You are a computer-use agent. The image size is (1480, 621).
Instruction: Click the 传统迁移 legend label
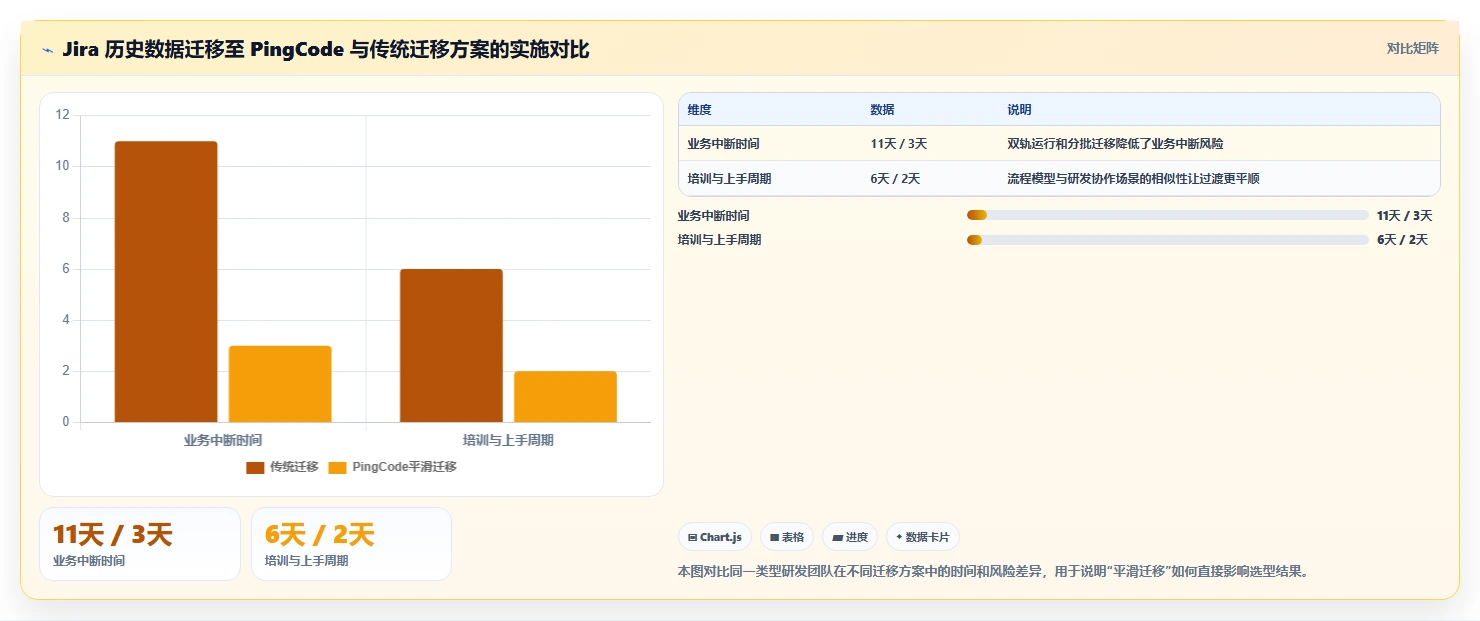pos(294,467)
